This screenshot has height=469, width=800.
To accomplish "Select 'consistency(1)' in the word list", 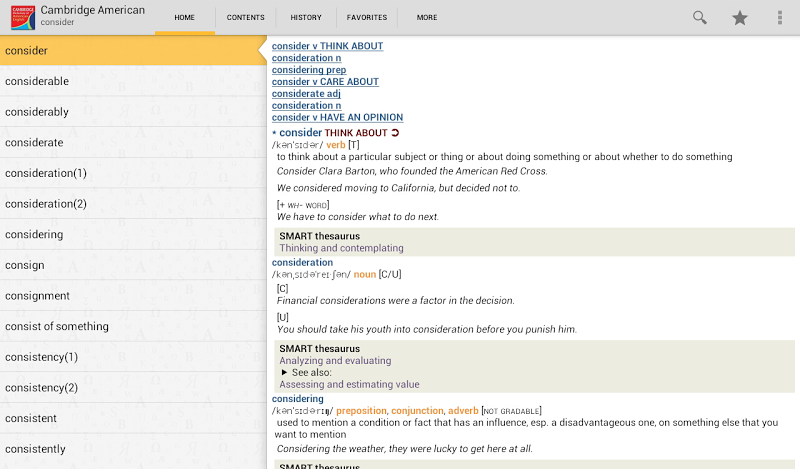I will [x=133, y=357].
